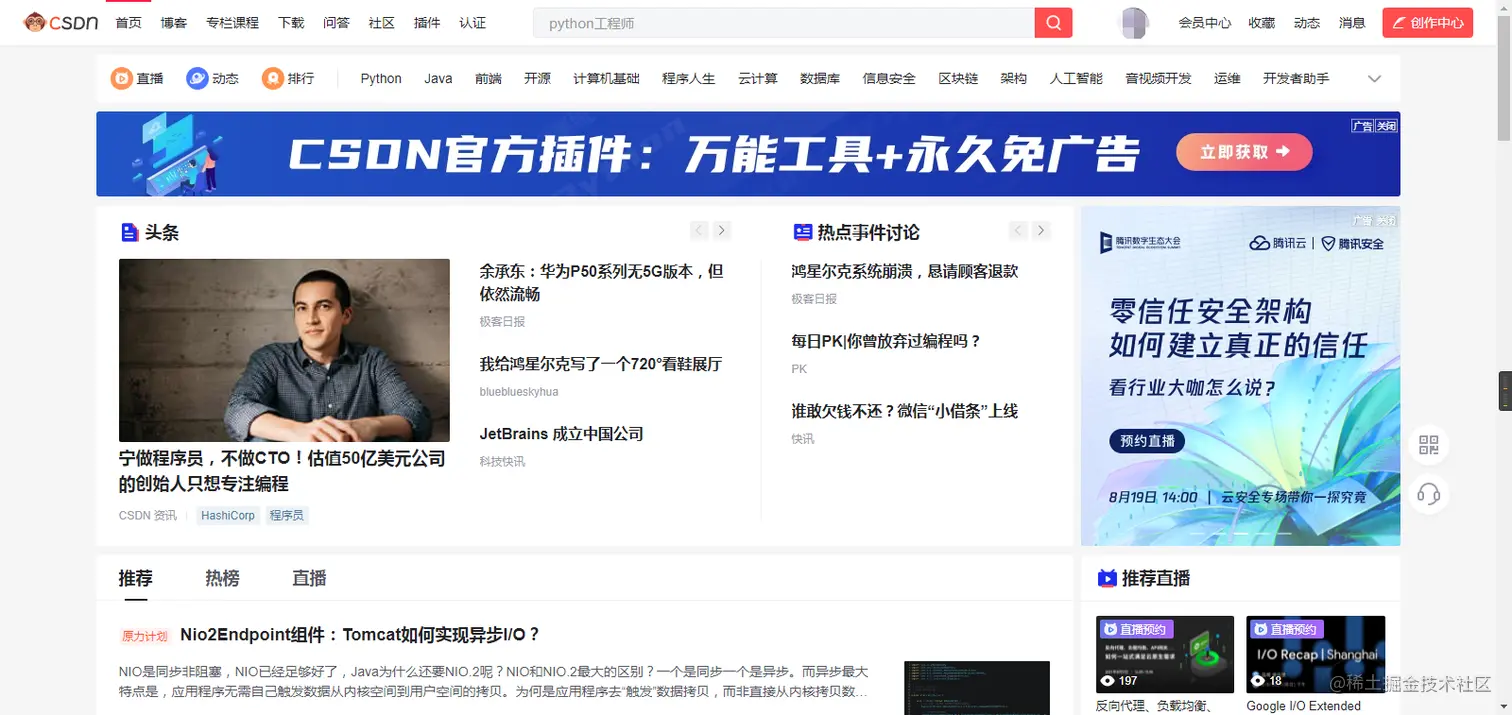Screen dimensions: 1512x715
Task: Open the 问答 menu item
Action: pos(336,22)
